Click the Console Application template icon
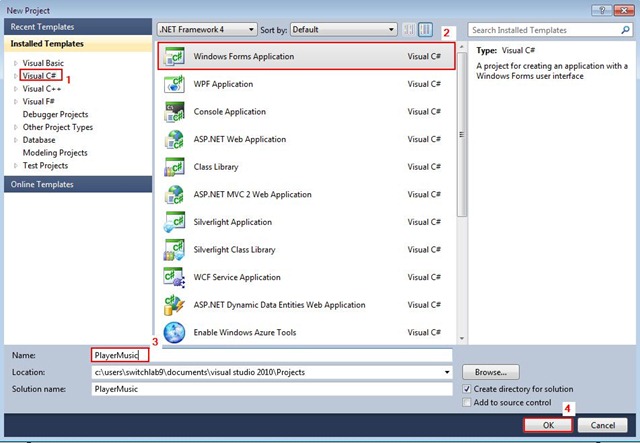Image resolution: width=640 pixels, height=443 pixels. pos(174,112)
